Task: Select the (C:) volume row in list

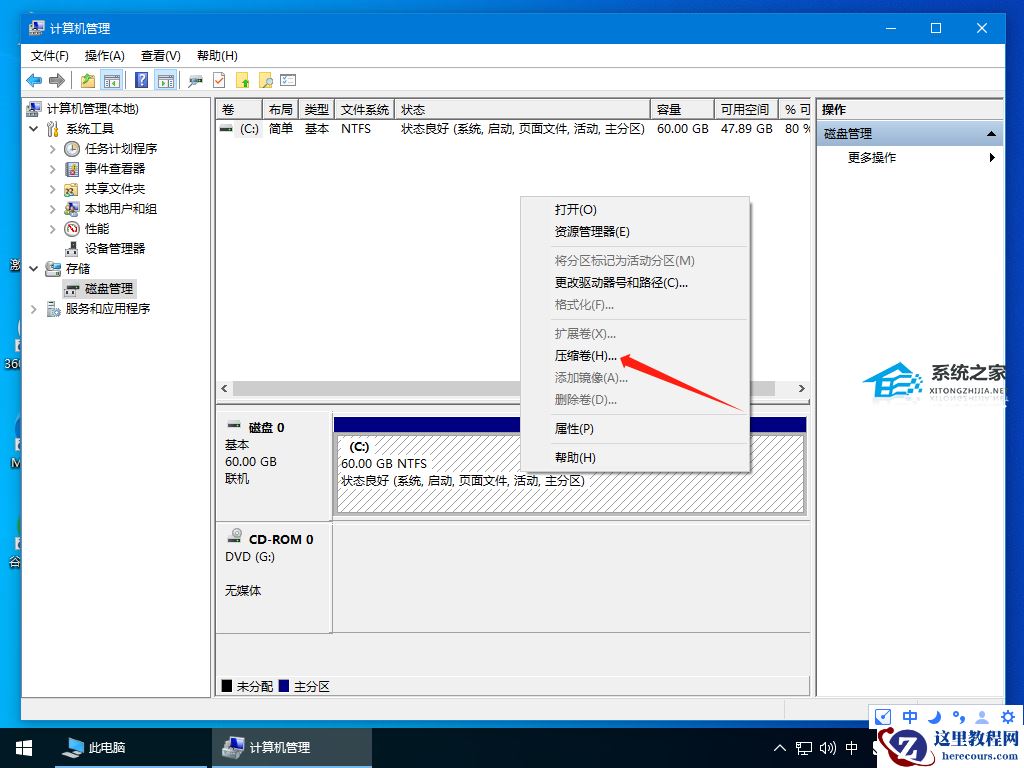Action: (x=513, y=129)
